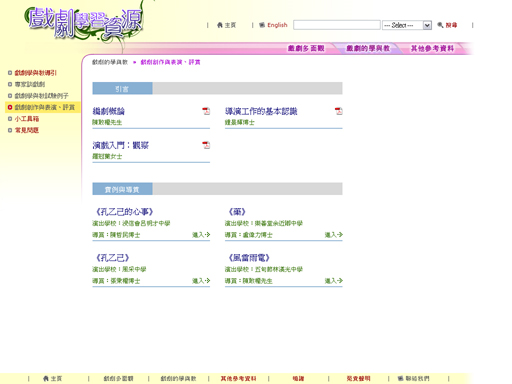Select sidebar item 小工具箱
Screen dimensions: 512x384
click(27, 119)
